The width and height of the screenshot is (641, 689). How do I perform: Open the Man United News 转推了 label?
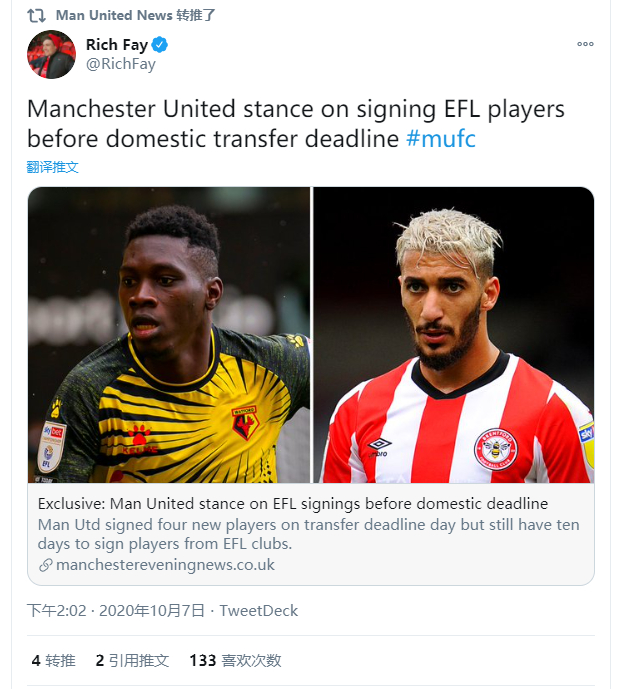tap(136, 15)
